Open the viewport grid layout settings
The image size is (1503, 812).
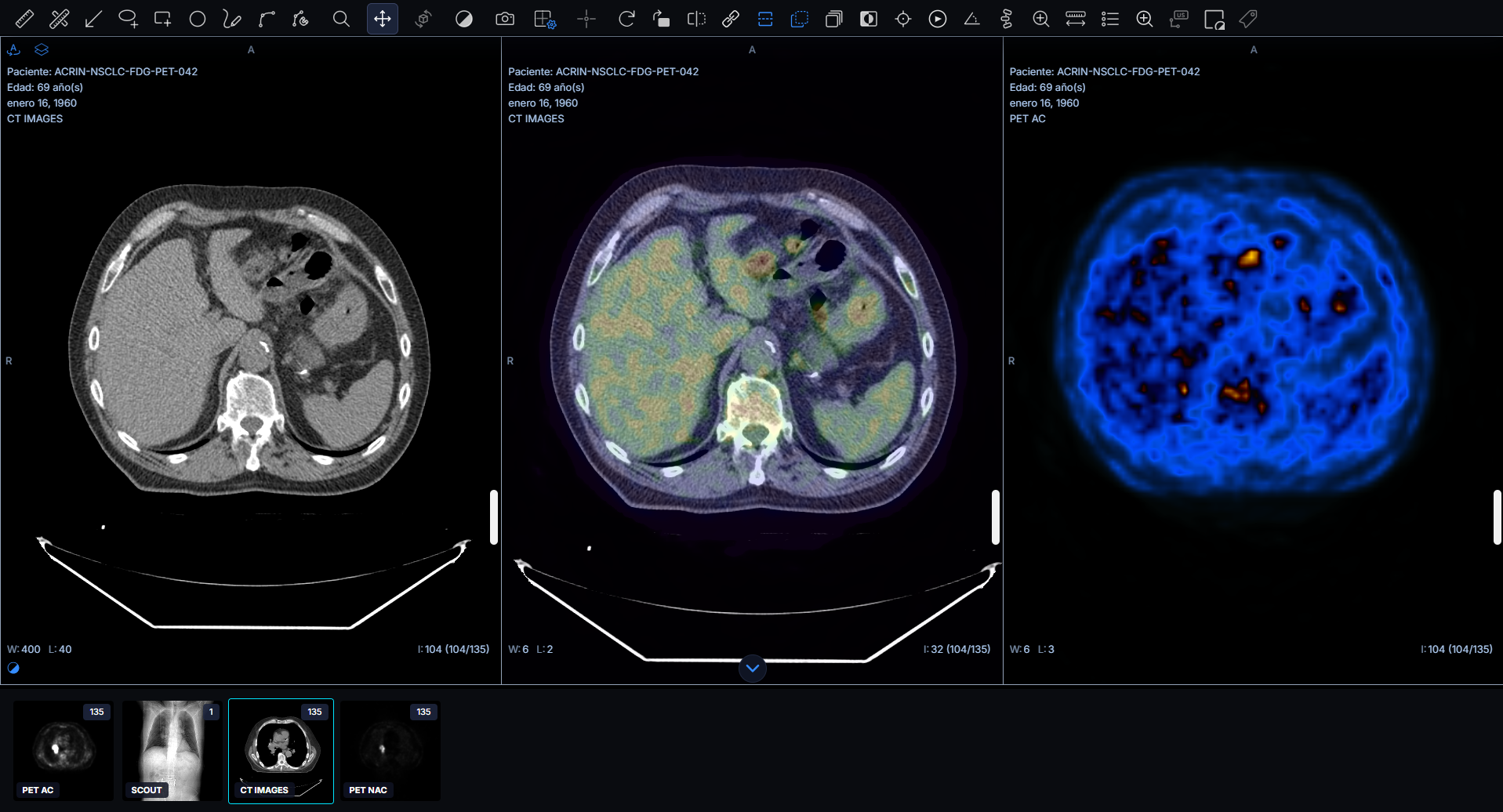(545, 19)
